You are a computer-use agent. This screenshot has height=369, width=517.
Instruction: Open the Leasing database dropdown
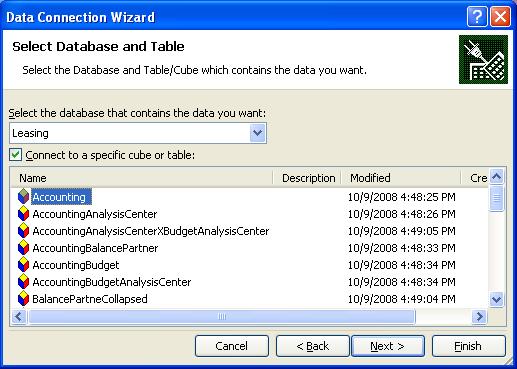tap(258, 133)
